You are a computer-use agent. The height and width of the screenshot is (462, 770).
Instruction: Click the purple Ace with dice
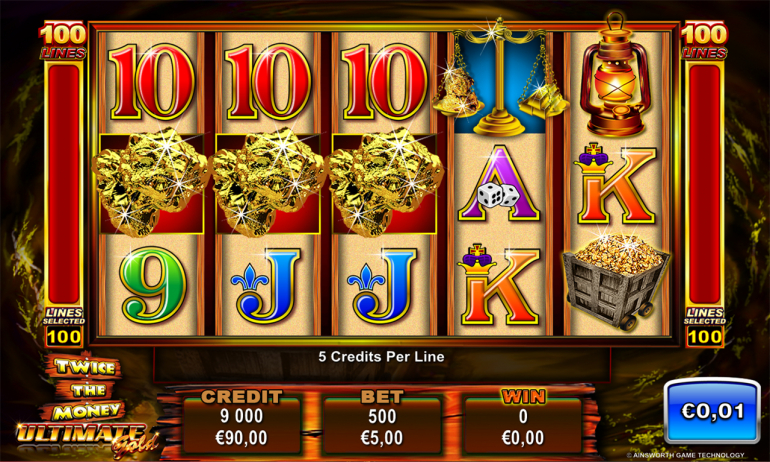click(x=499, y=183)
